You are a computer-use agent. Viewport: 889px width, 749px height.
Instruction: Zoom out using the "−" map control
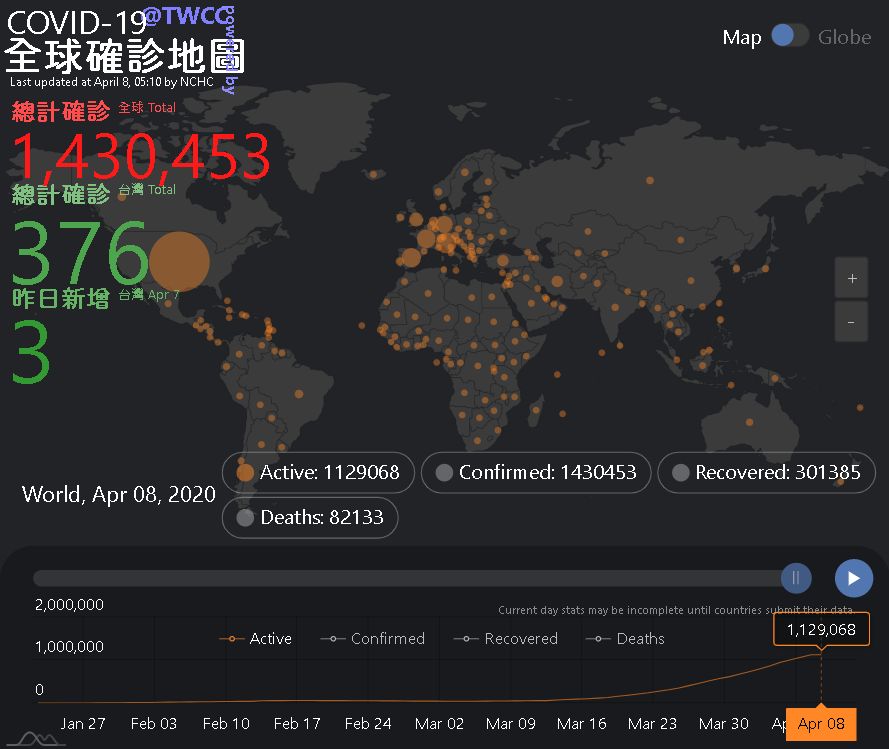point(851,321)
